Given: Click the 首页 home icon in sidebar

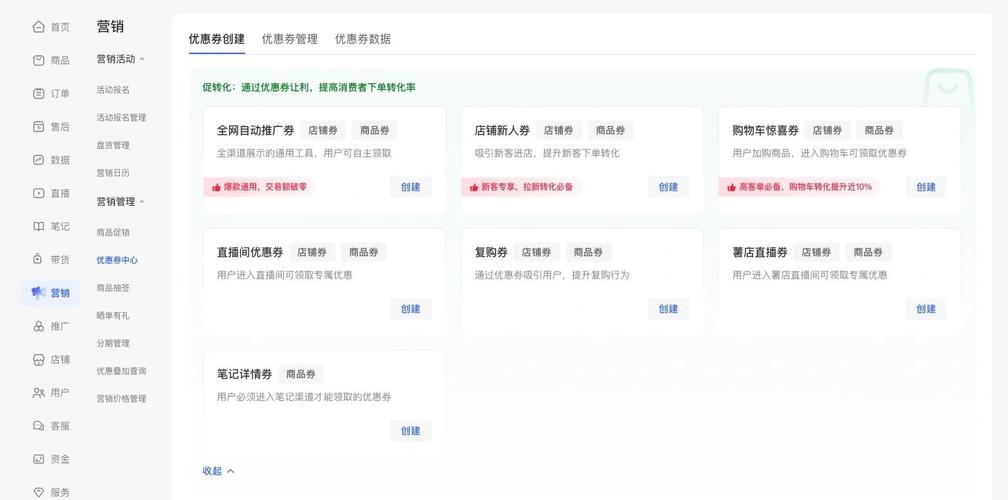Looking at the screenshot, I should point(39,27).
